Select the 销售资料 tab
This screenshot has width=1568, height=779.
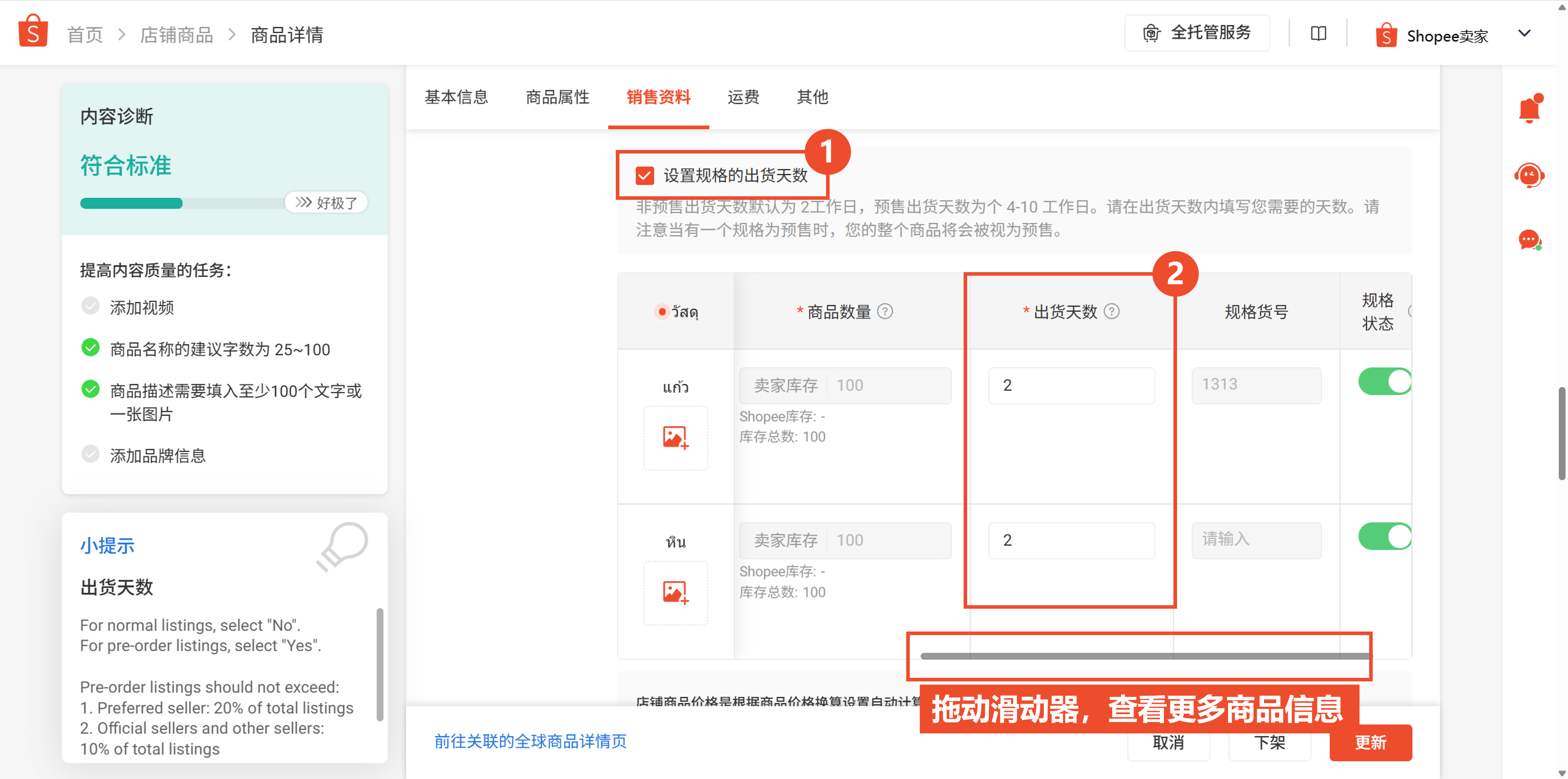pyautogui.click(x=659, y=97)
